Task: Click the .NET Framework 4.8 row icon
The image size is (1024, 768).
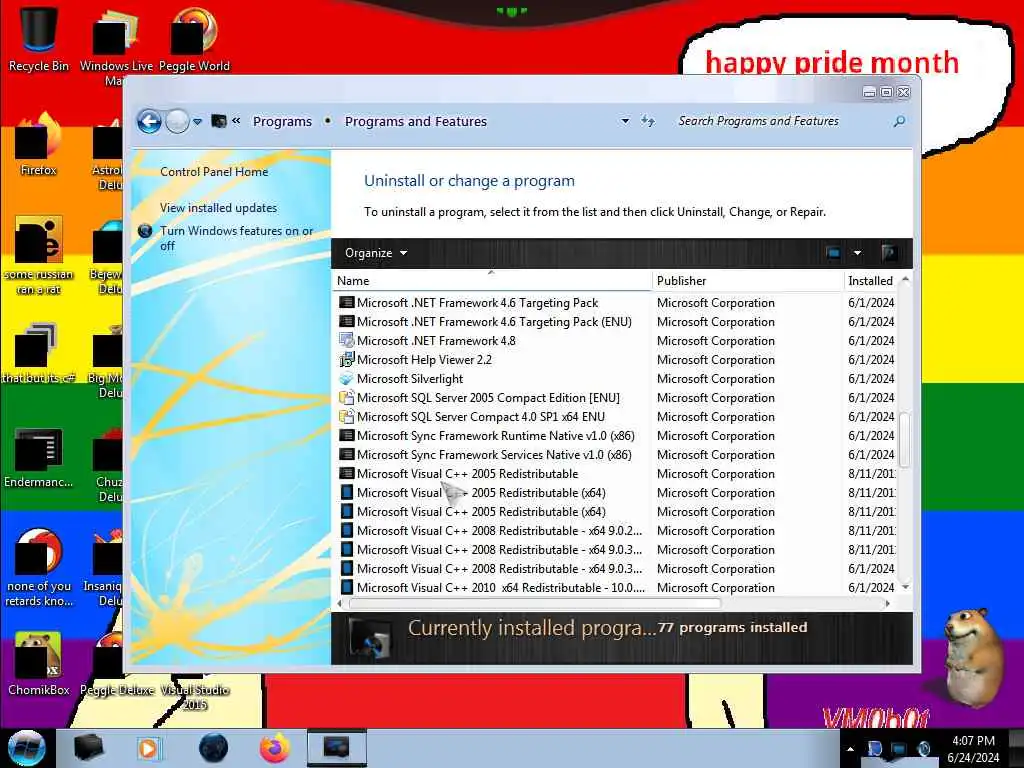Action: (x=347, y=341)
